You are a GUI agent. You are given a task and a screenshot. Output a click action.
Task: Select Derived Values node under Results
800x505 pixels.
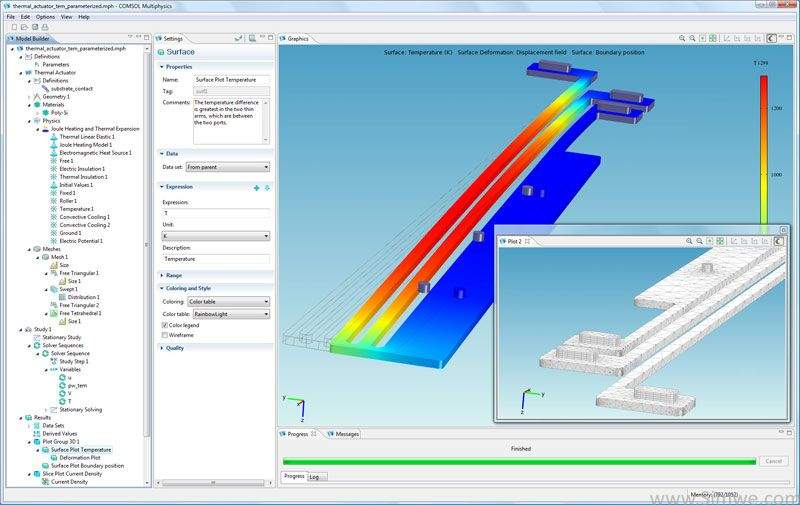click(60, 434)
